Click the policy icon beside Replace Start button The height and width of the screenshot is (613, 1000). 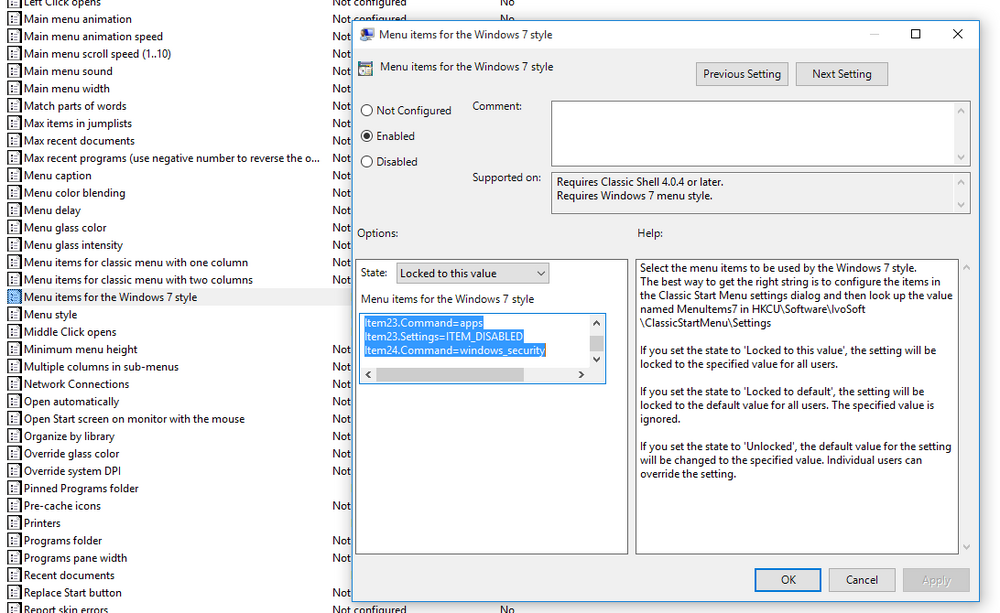[14, 593]
